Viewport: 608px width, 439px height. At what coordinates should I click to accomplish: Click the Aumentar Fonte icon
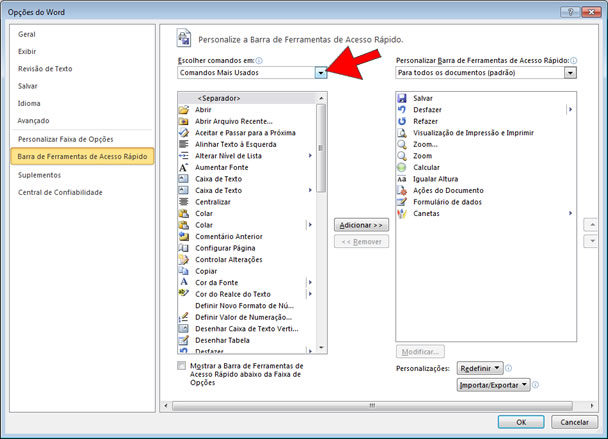(184, 168)
